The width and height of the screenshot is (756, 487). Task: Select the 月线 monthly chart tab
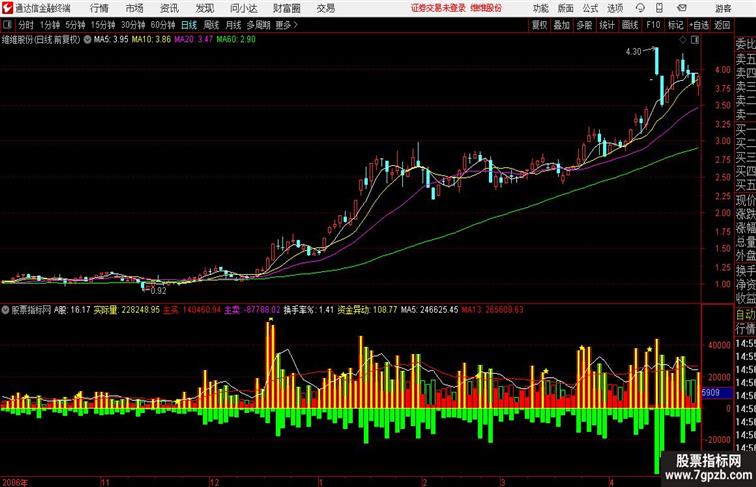(233, 25)
